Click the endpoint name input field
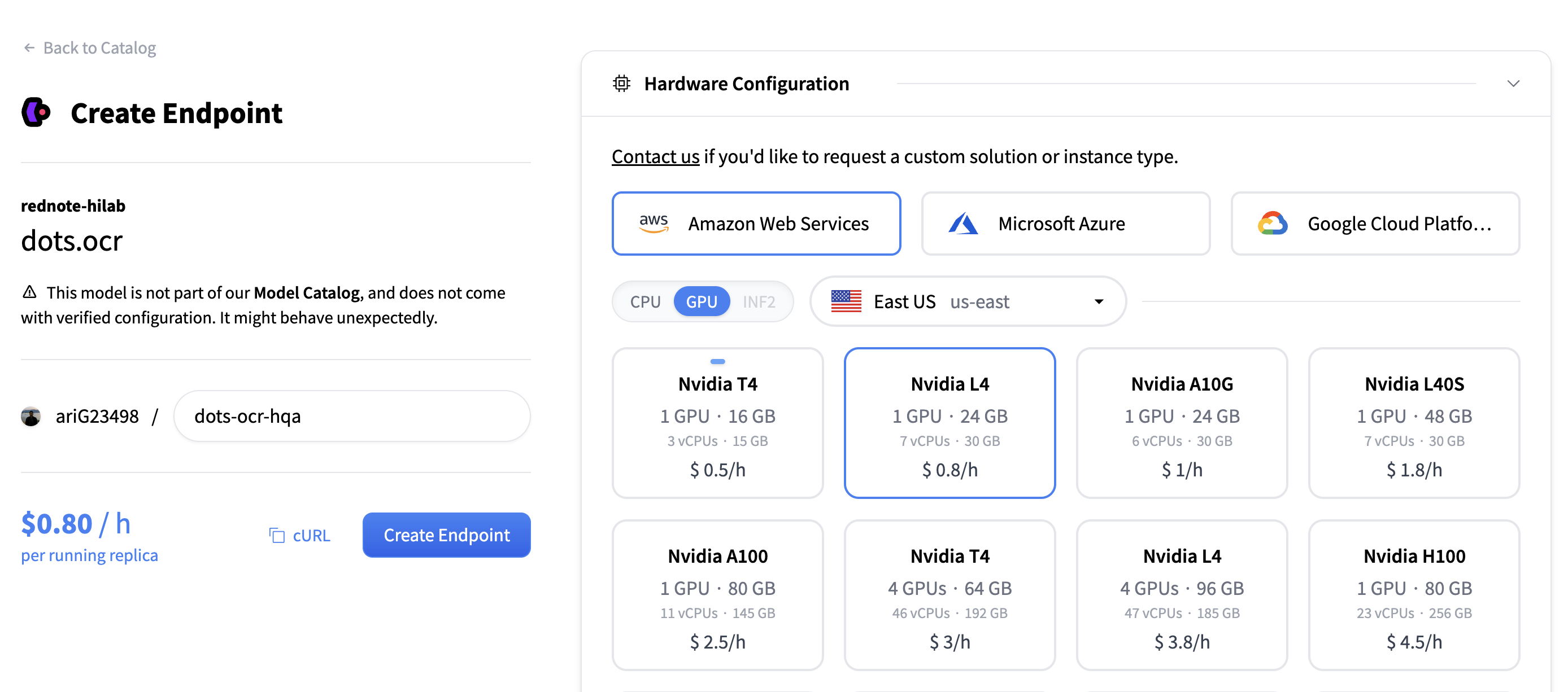The image size is (1568, 692). (x=352, y=416)
